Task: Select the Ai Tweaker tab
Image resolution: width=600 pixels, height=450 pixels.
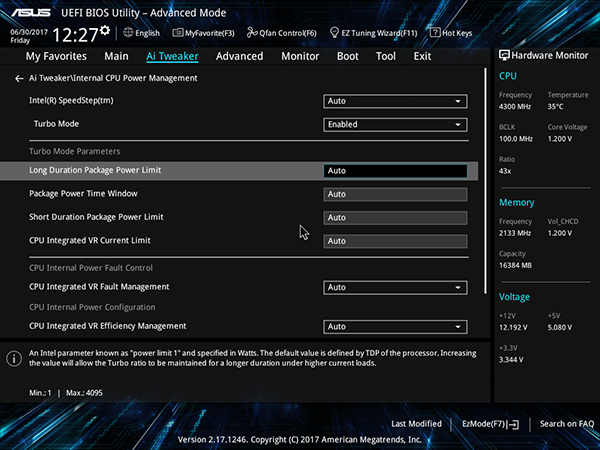Action: [x=172, y=56]
